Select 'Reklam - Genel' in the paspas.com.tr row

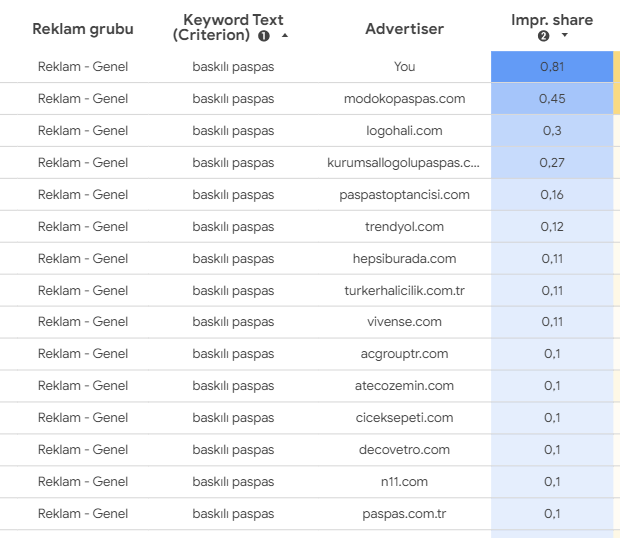83,513
